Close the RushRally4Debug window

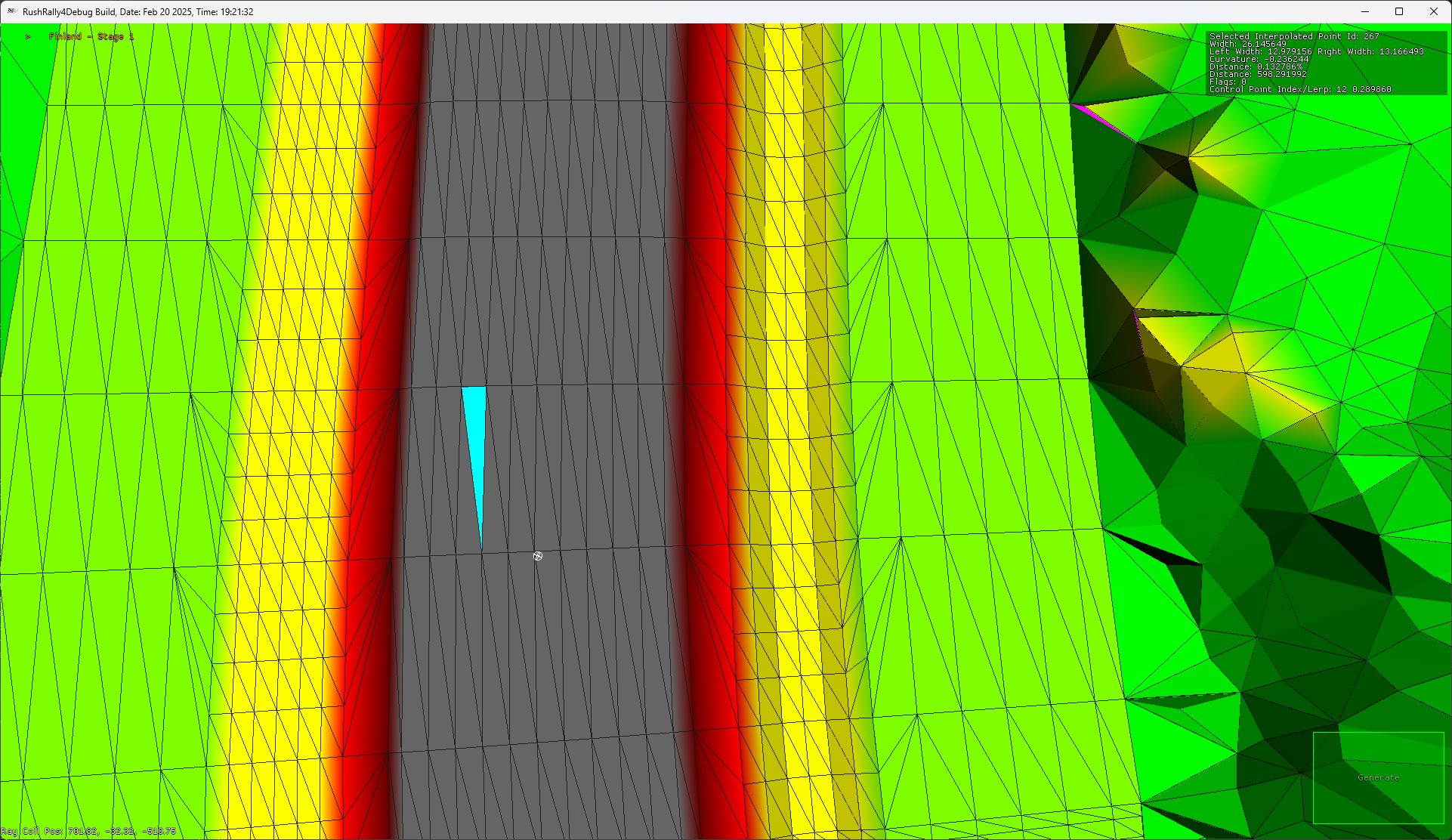tap(1433, 11)
